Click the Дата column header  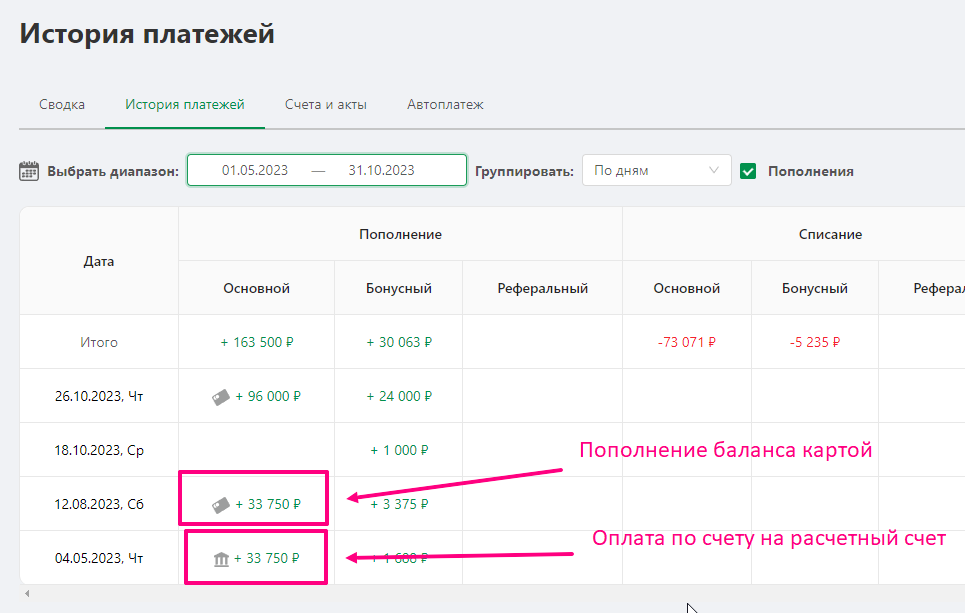(x=99, y=261)
